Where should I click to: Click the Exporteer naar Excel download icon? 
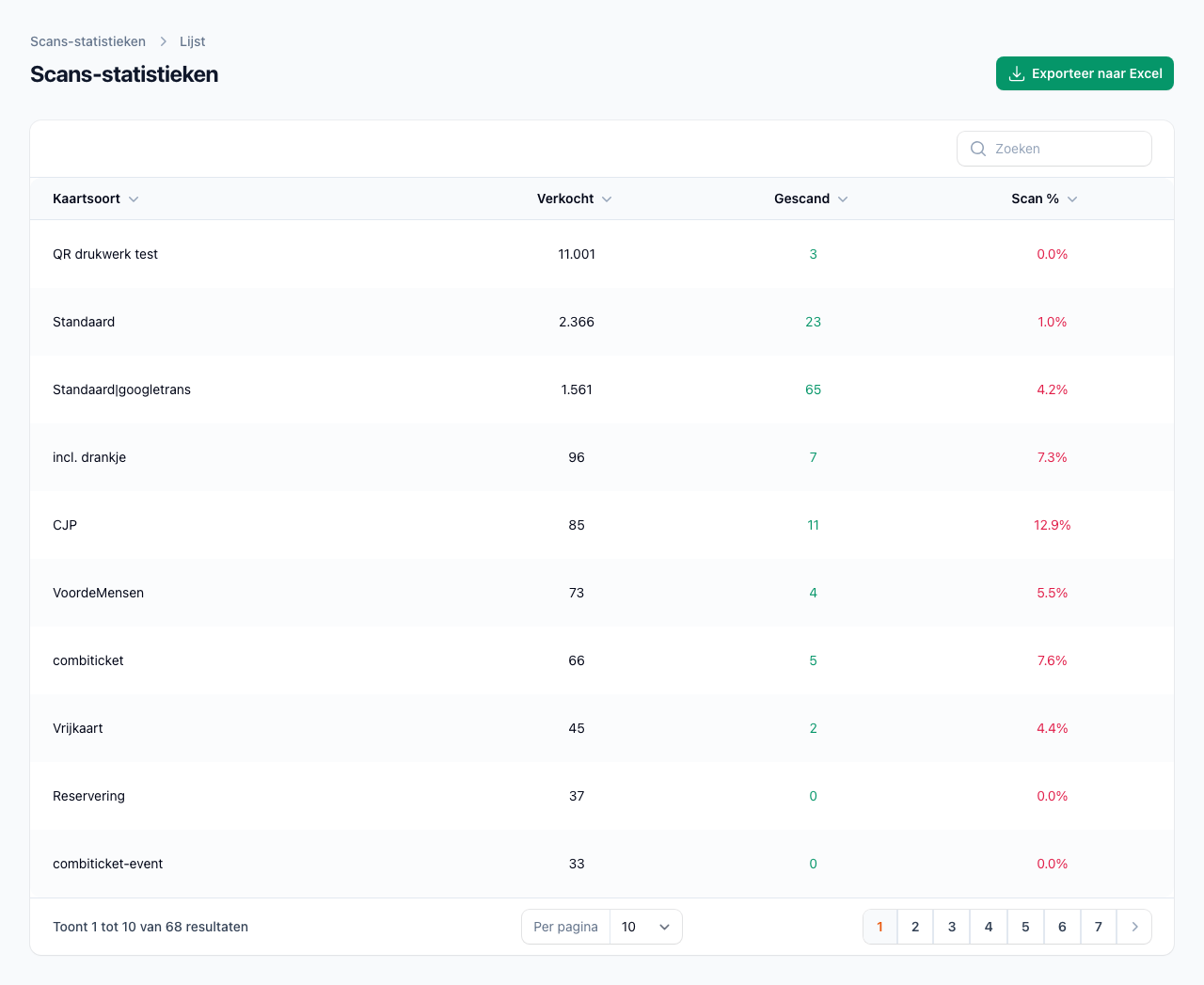point(1016,73)
